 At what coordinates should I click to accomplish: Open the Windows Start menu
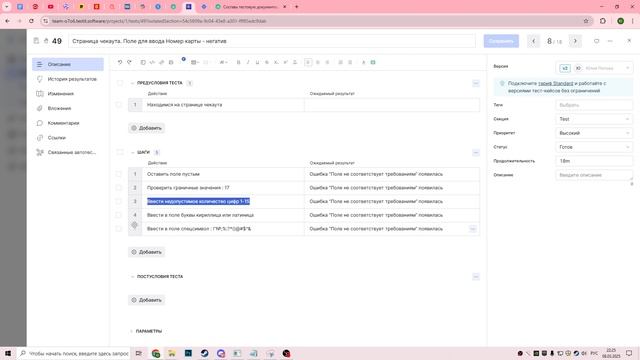[x=8, y=353]
